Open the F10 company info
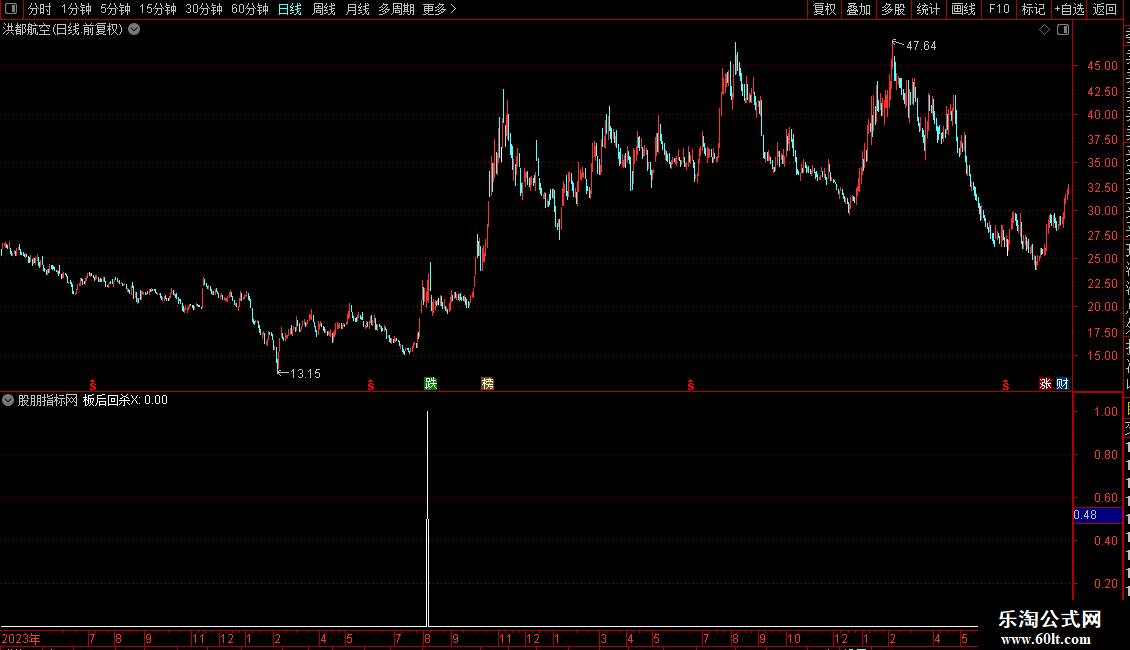 pos(999,9)
